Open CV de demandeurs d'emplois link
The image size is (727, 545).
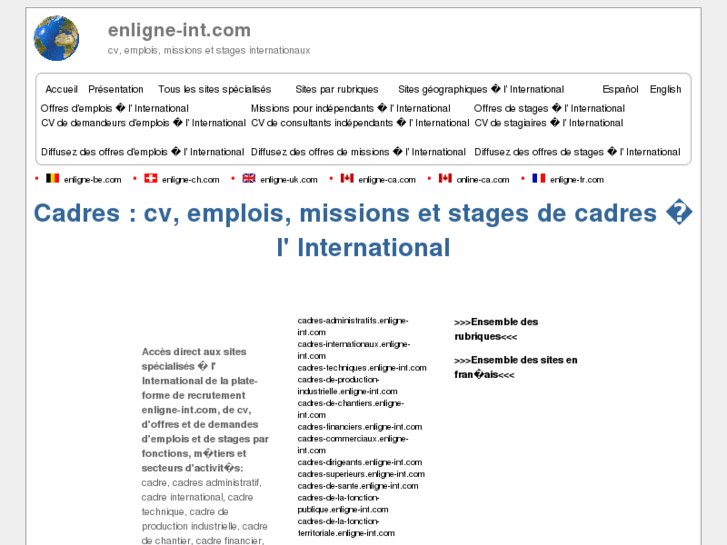tap(143, 123)
